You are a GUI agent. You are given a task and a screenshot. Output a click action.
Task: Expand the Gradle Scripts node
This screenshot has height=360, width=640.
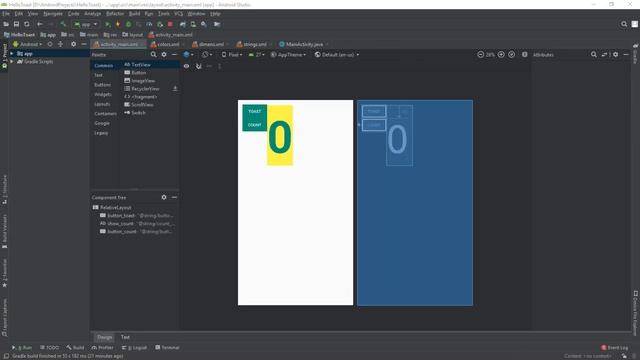(x=12, y=62)
